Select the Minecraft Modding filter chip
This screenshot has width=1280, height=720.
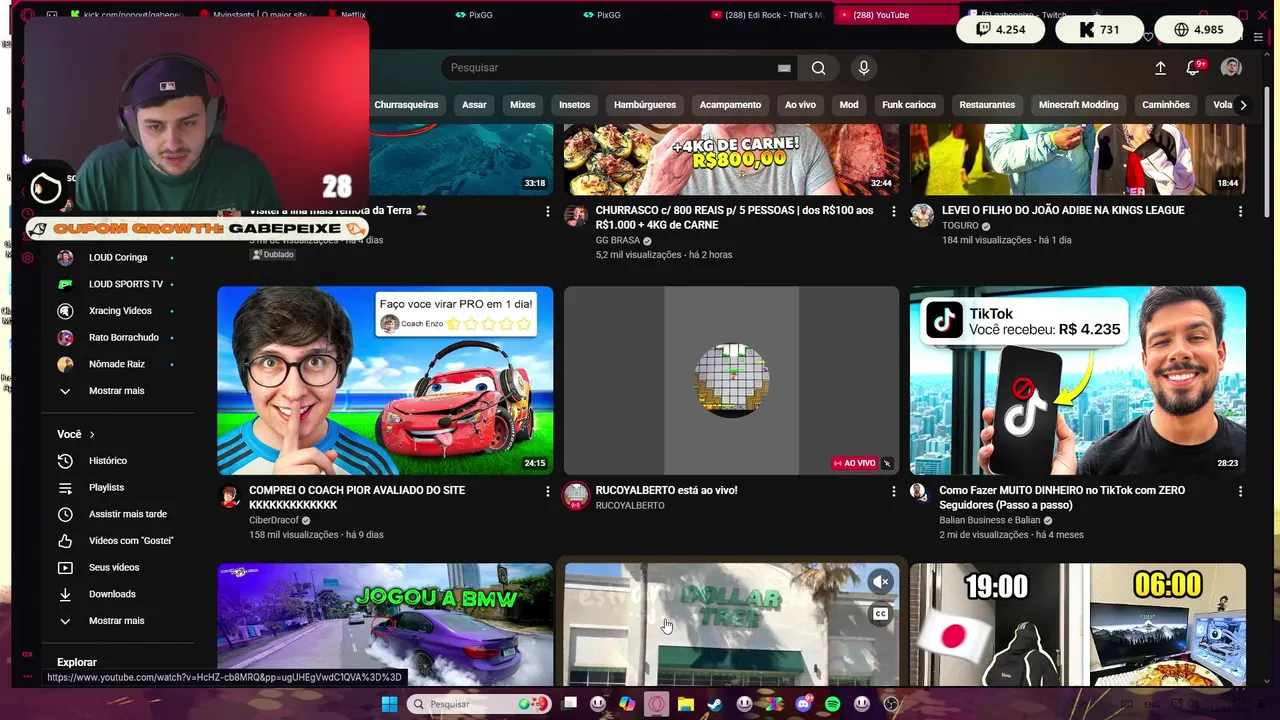tap(1078, 105)
